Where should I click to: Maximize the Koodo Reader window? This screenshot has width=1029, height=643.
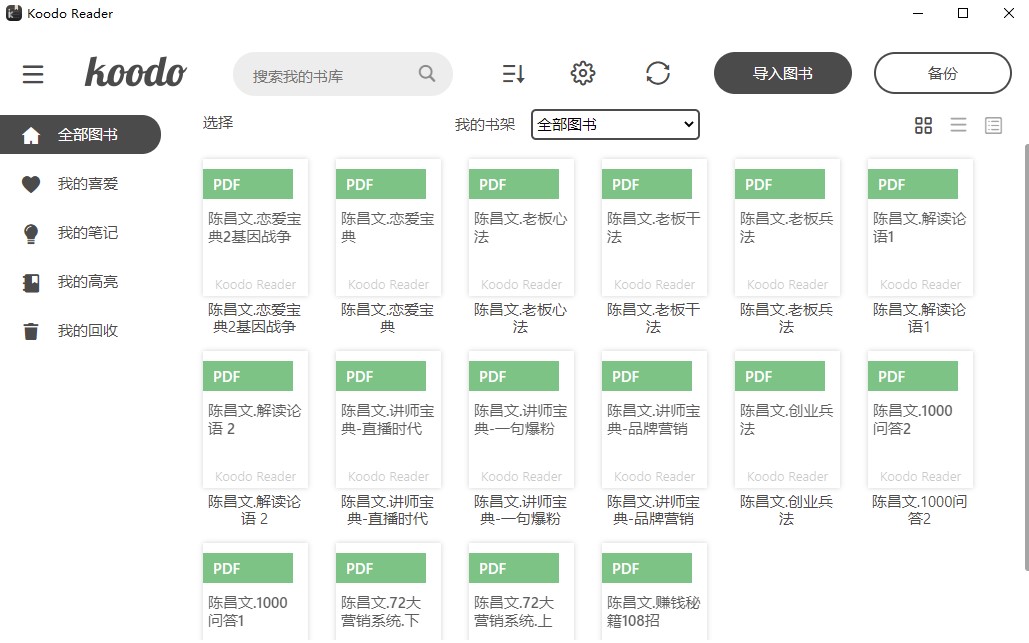963,13
